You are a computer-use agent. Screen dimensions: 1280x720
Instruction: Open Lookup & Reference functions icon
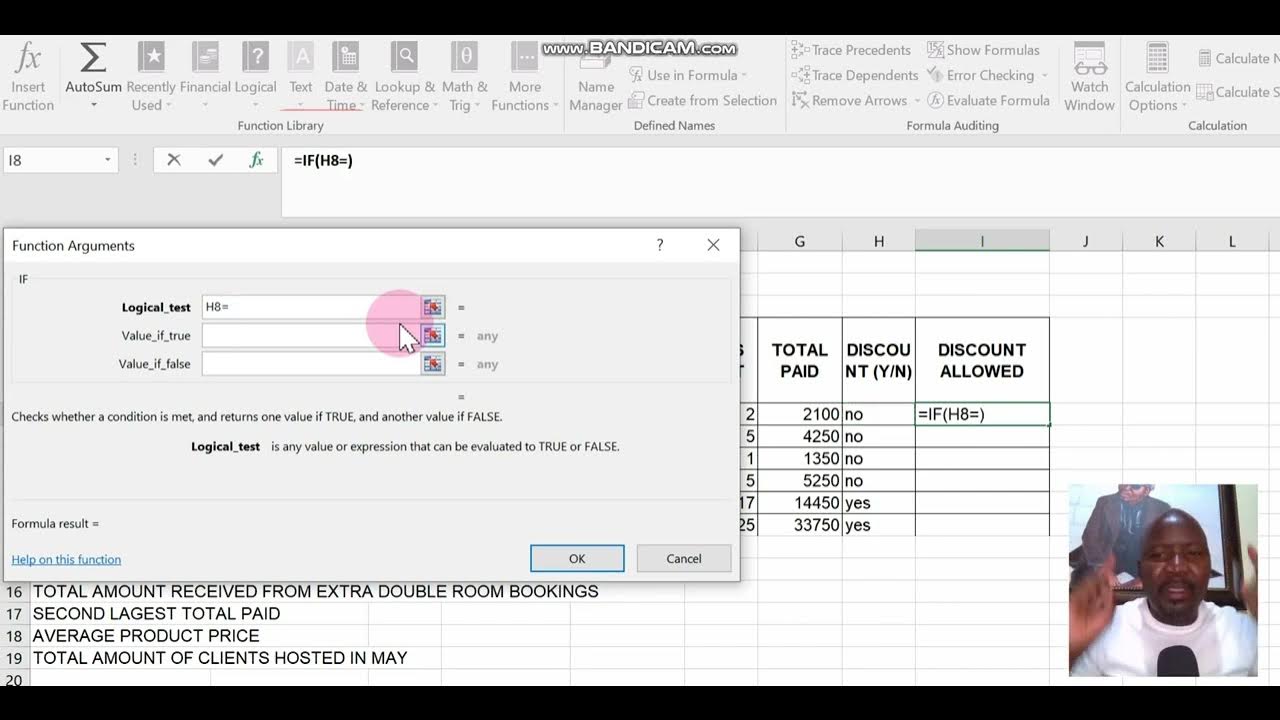point(405,58)
